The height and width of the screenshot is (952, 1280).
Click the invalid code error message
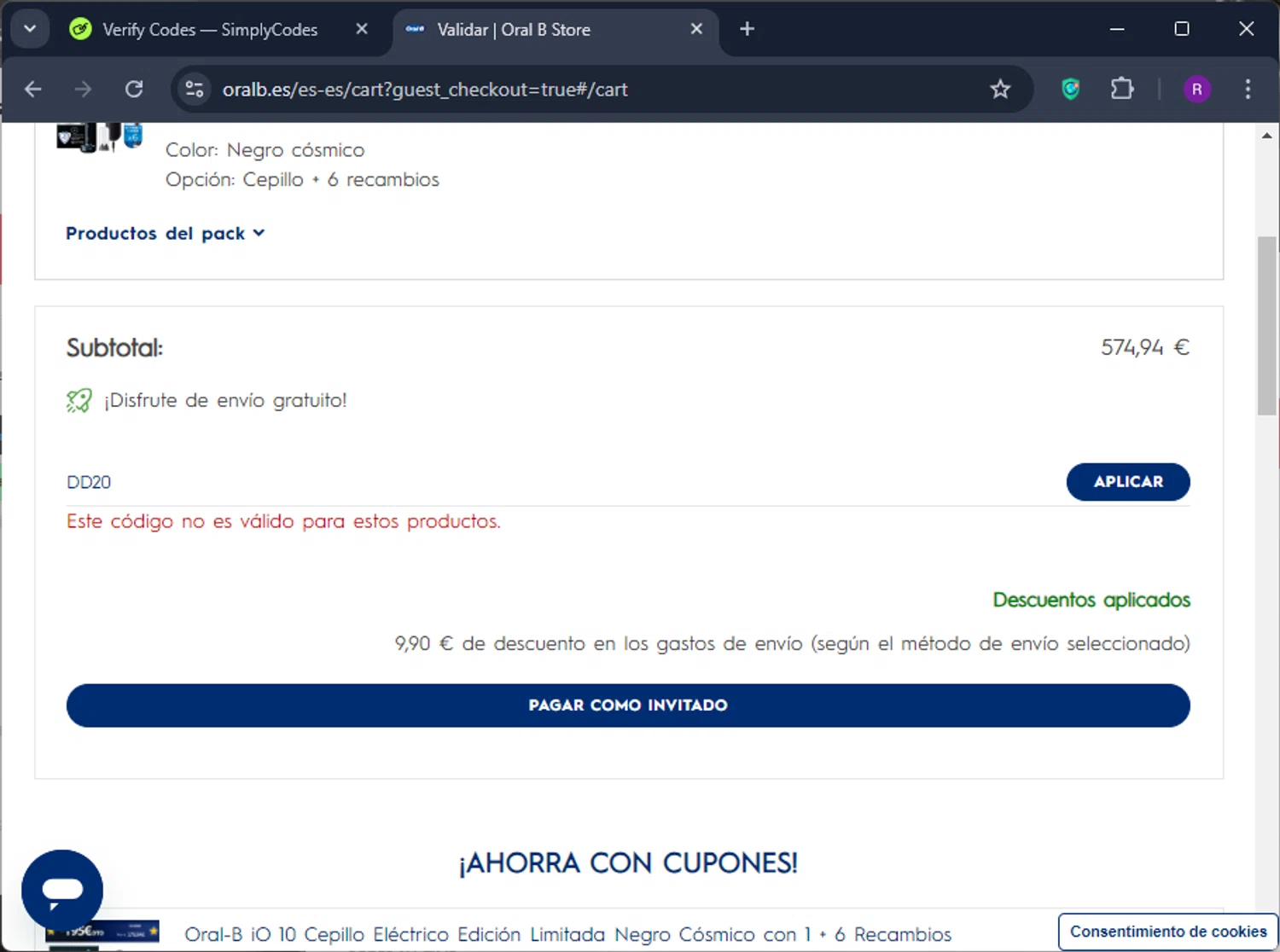click(283, 521)
